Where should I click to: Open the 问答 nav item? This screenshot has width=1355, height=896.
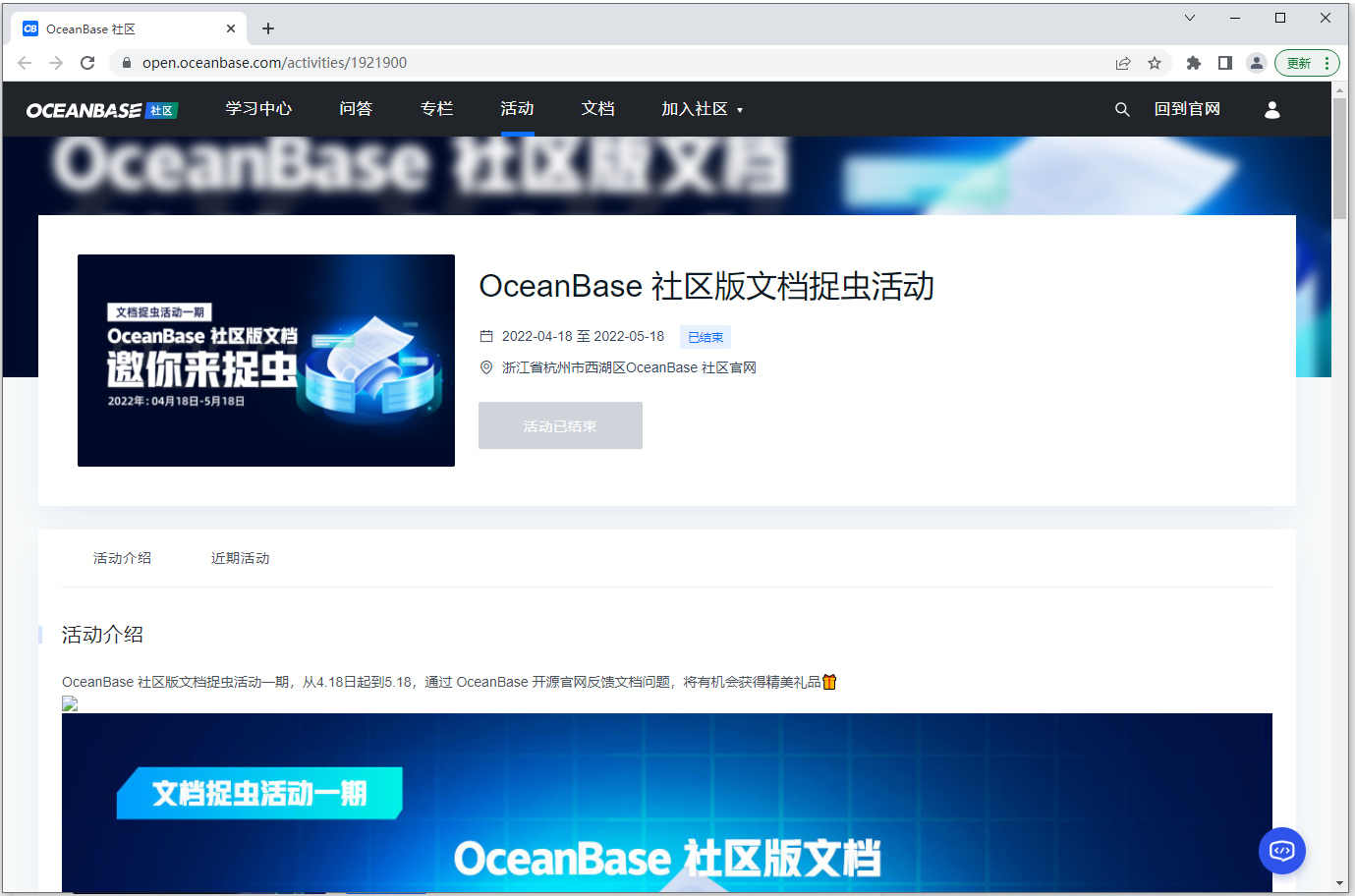point(356,109)
